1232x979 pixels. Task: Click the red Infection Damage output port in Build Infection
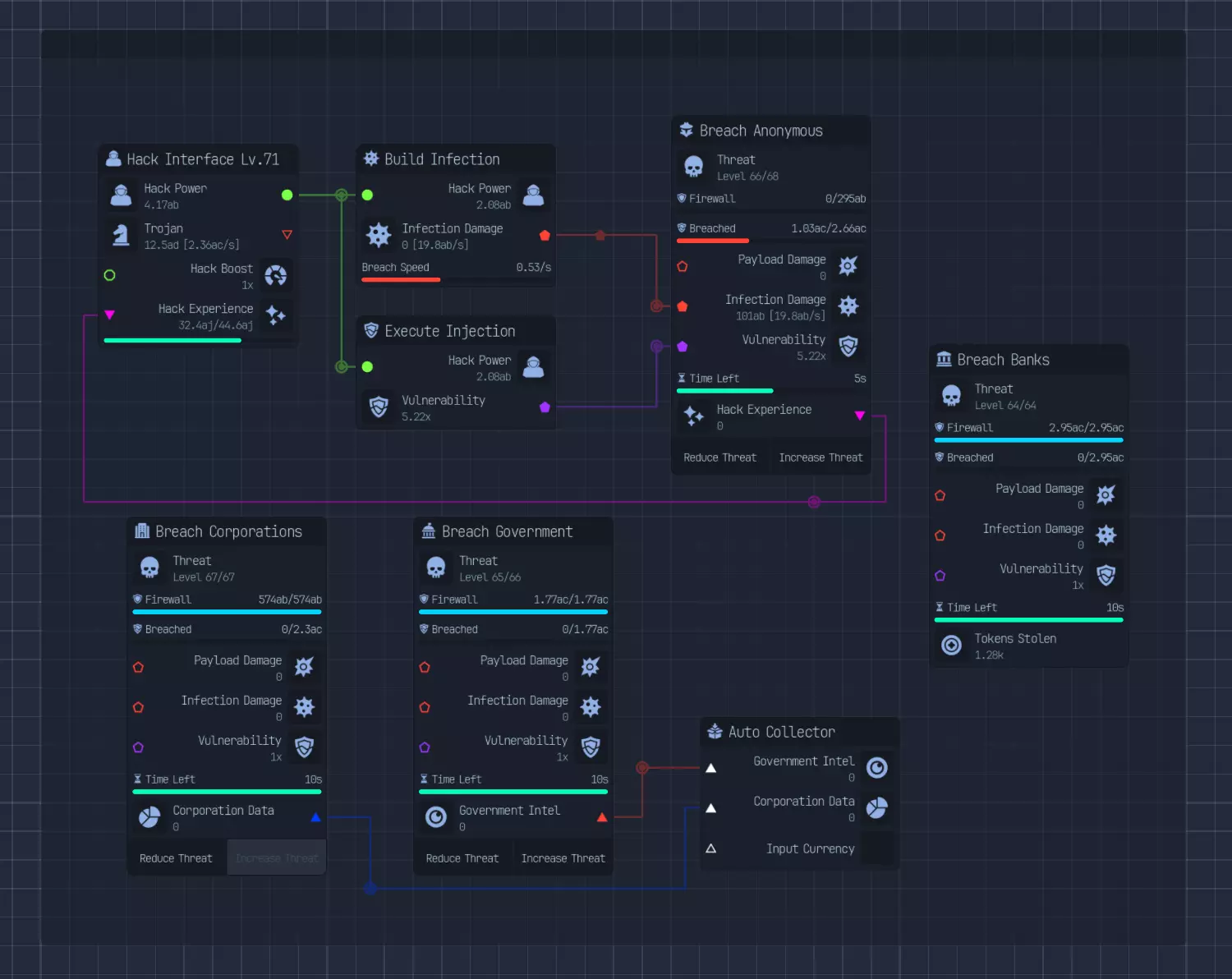545,236
